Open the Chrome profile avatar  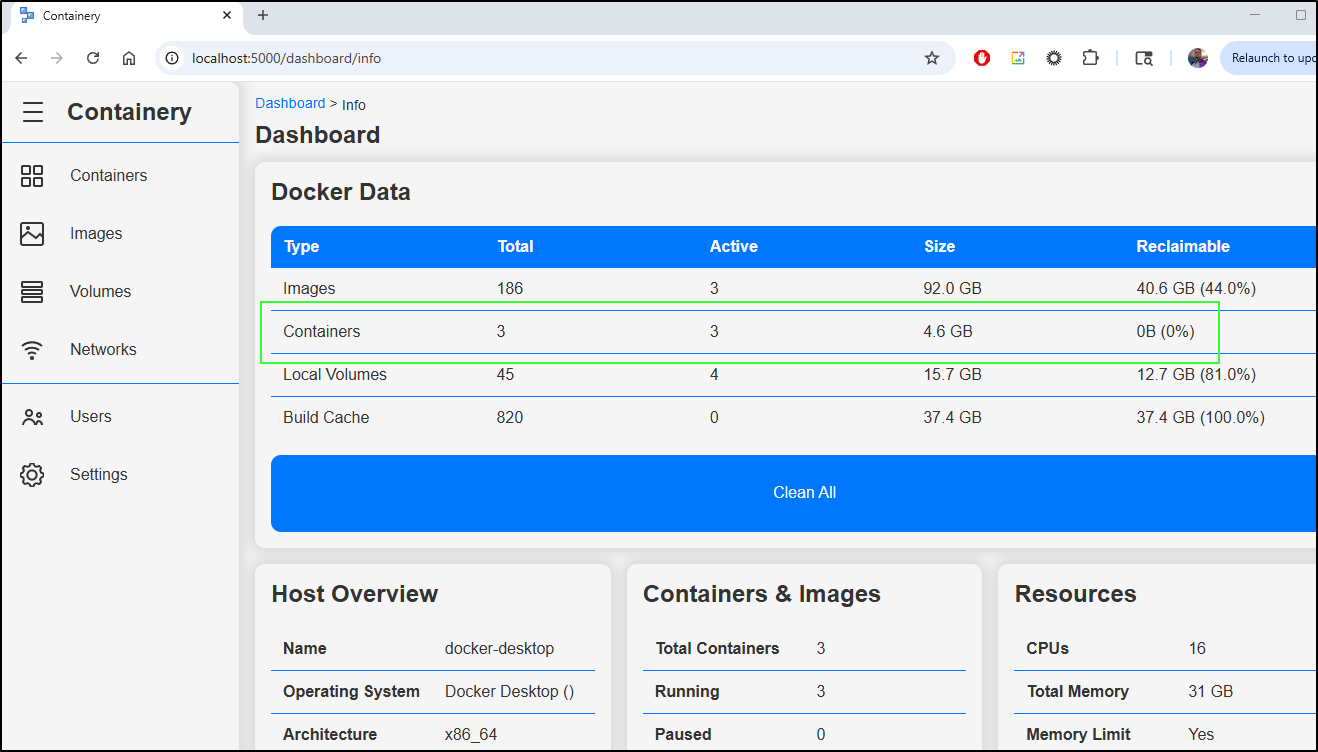[1198, 58]
